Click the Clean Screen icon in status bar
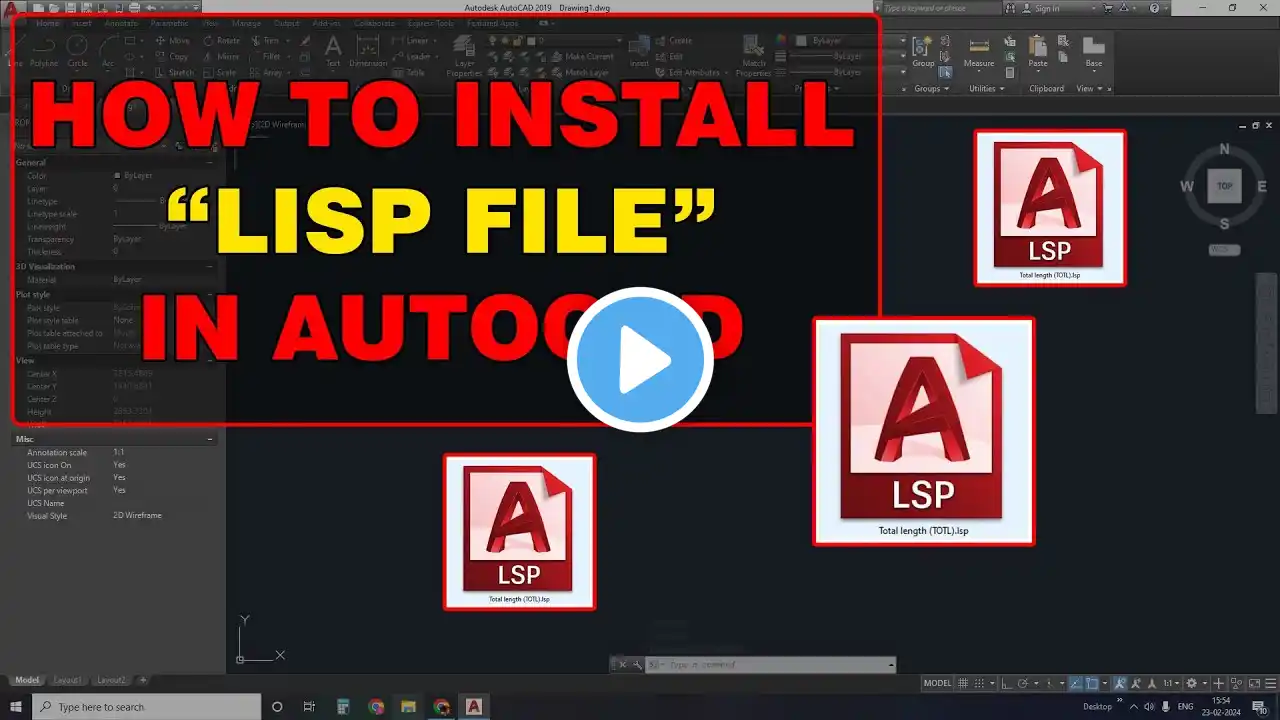 [1255, 683]
